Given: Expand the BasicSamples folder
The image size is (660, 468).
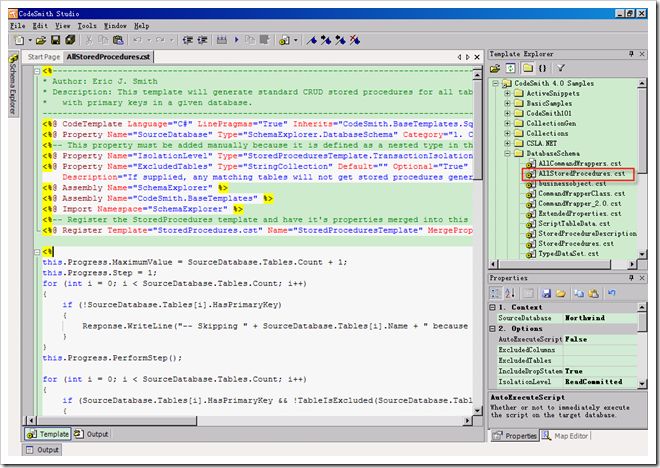Looking at the screenshot, I should [507, 103].
